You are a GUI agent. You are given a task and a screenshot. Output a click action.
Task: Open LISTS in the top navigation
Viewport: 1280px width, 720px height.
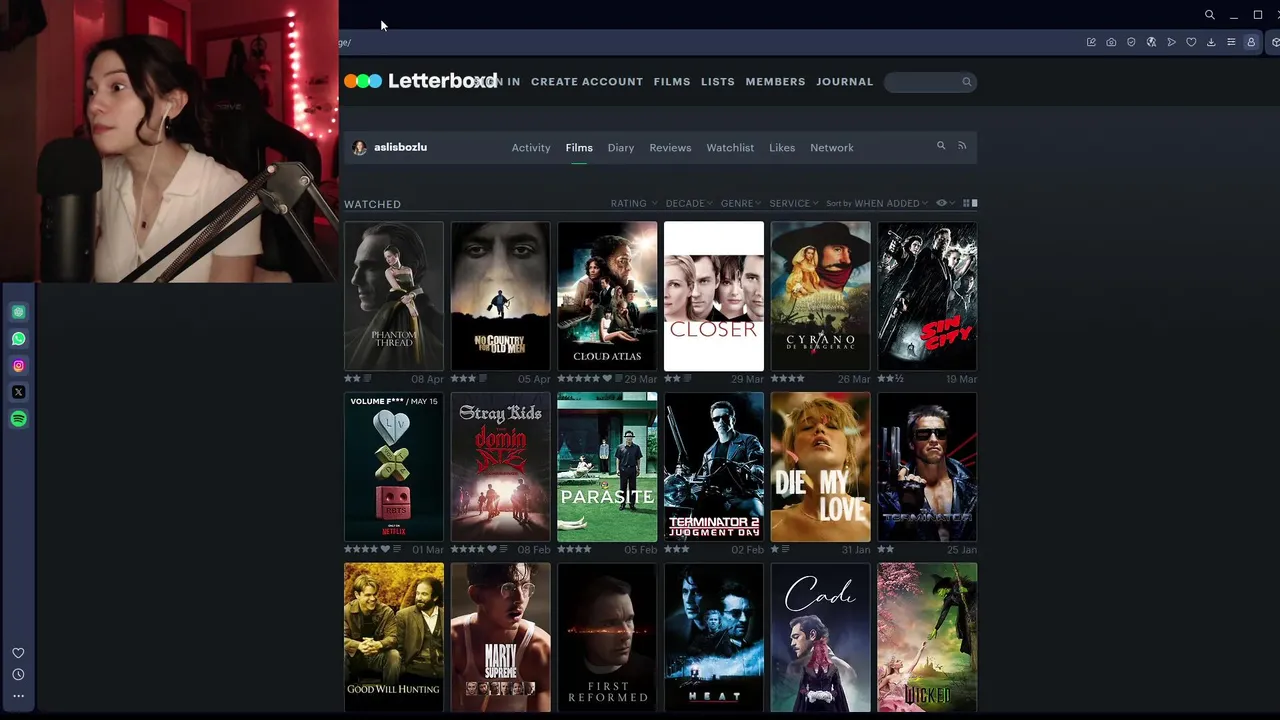tap(718, 82)
